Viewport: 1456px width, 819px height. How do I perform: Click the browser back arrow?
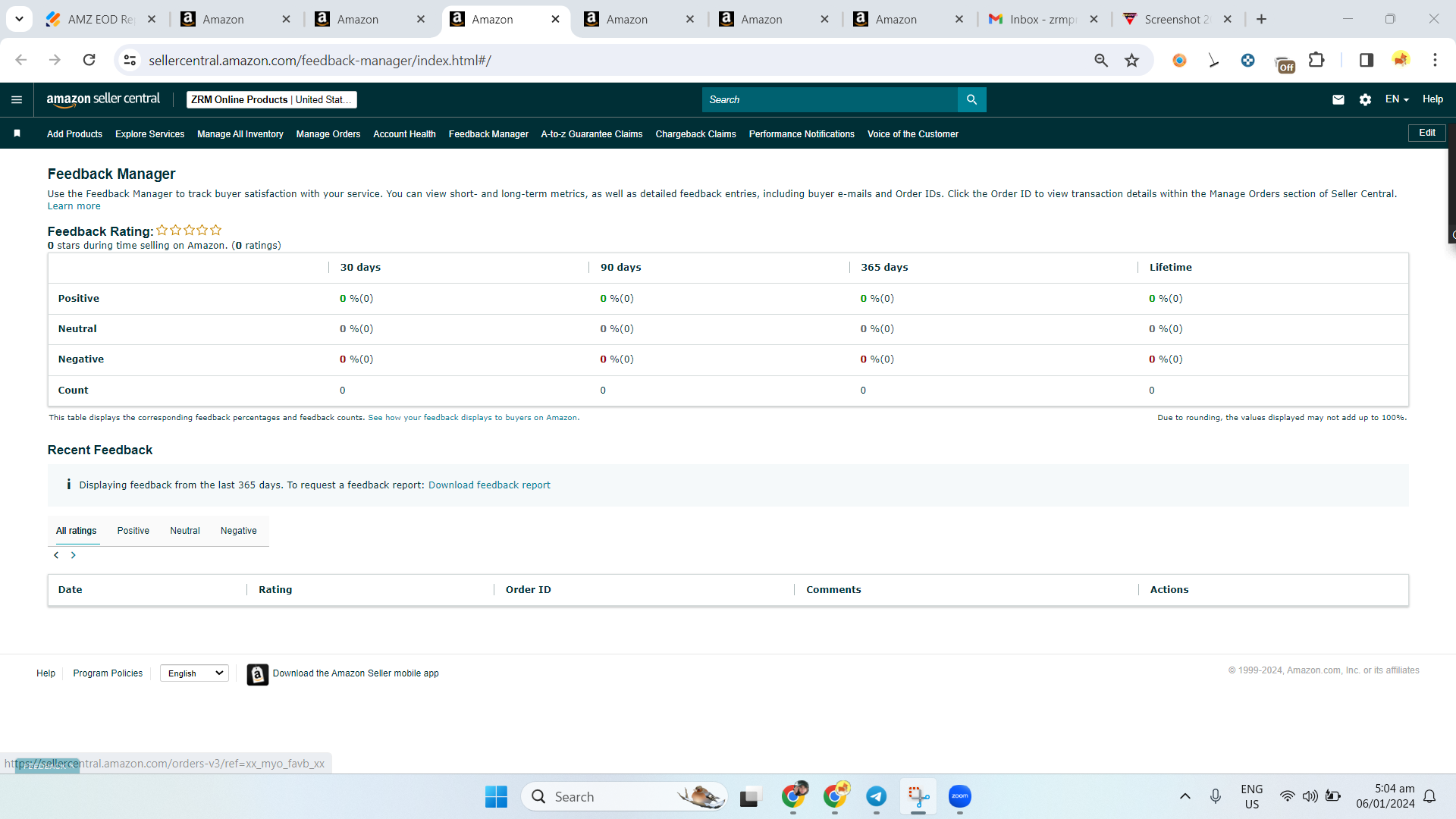point(21,60)
